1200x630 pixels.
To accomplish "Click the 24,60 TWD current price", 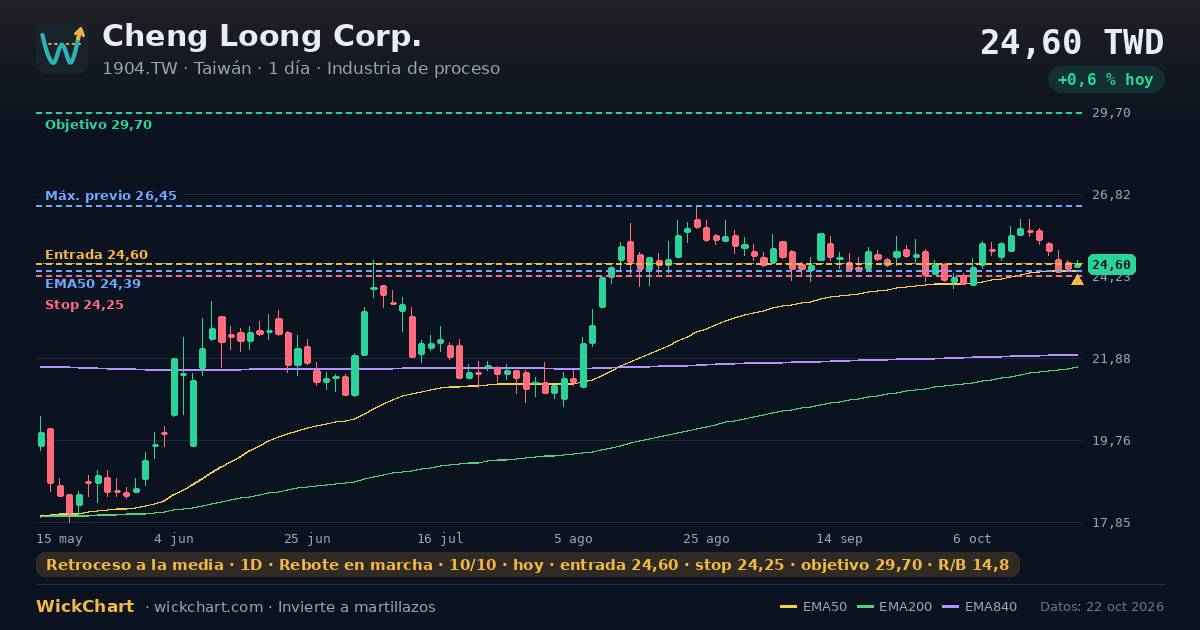I will [1072, 43].
